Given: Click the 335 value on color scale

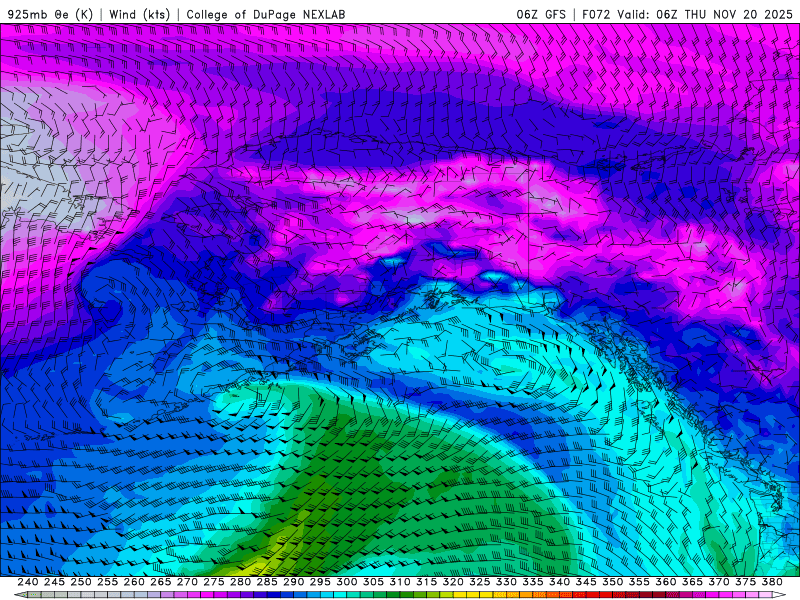Looking at the screenshot, I should [533, 582].
